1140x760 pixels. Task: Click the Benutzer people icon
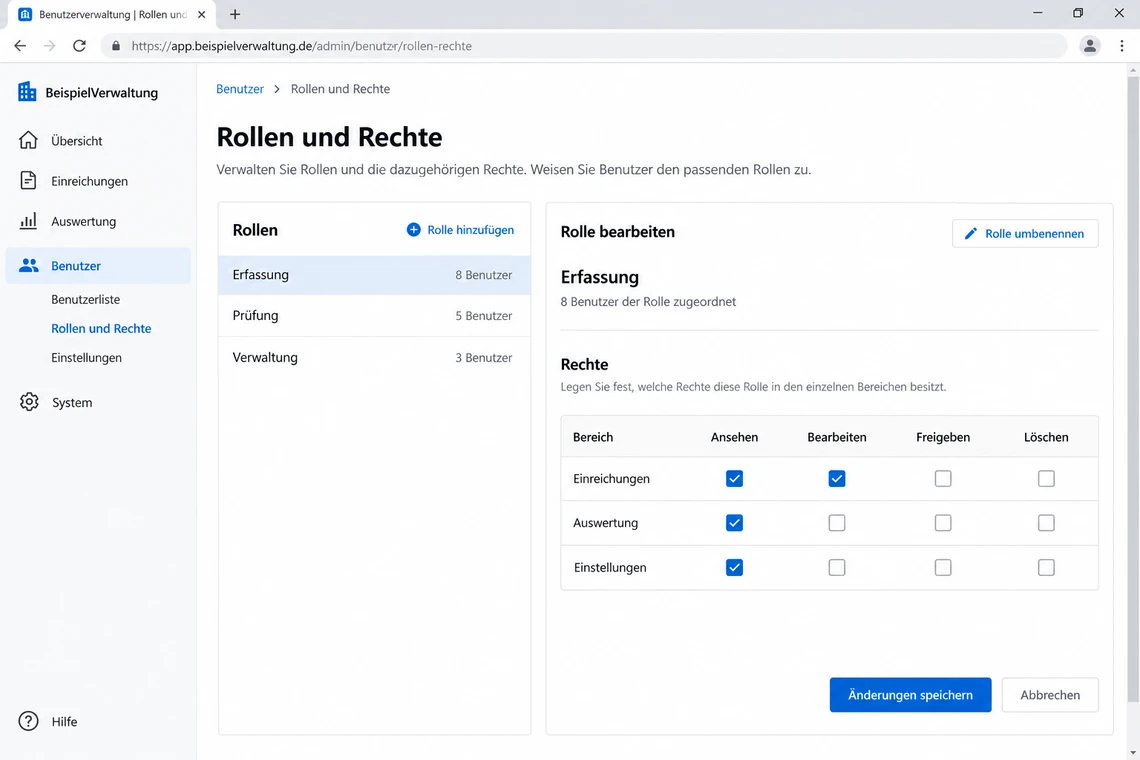click(x=28, y=265)
